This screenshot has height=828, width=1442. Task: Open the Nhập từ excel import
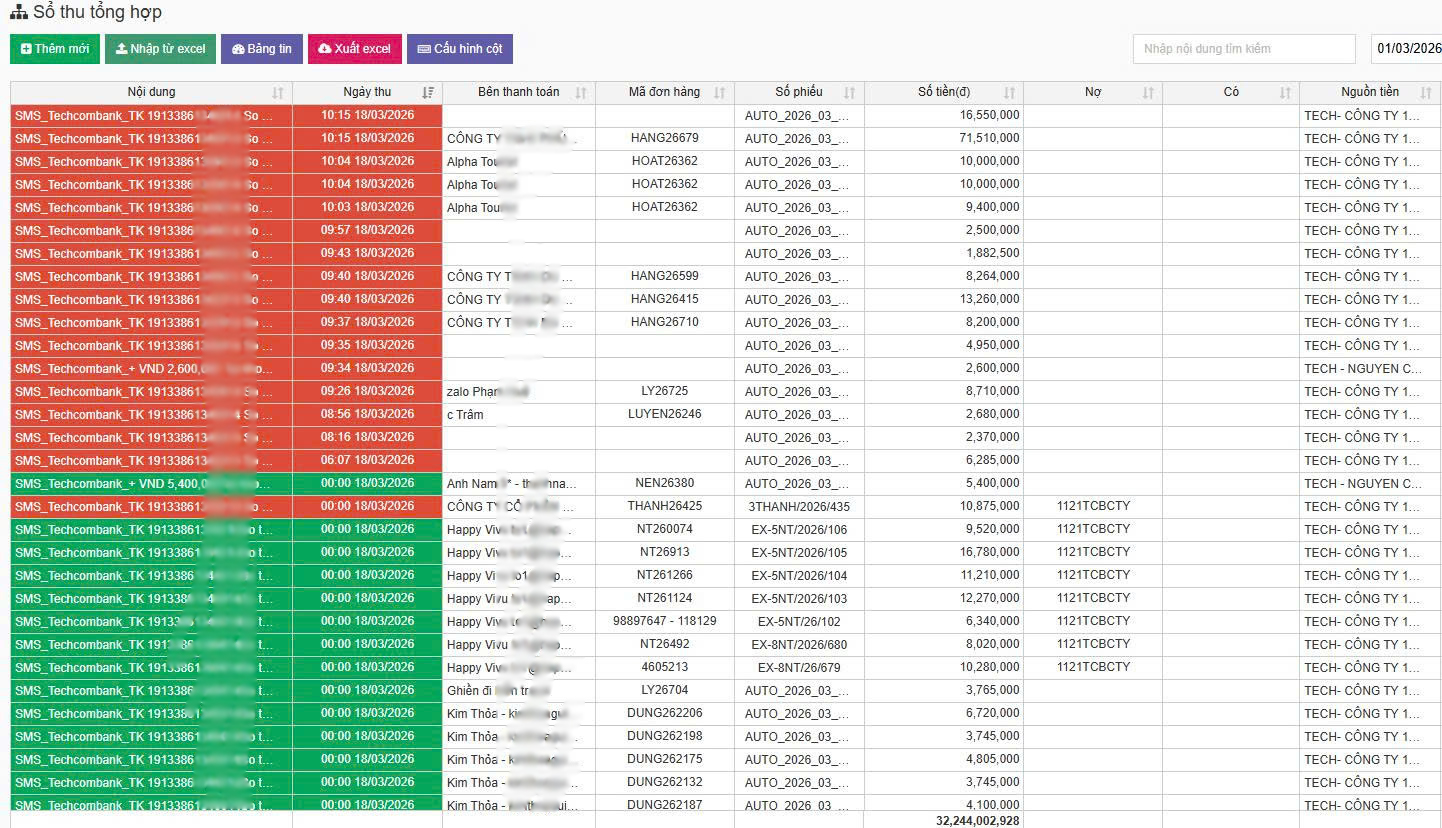(161, 49)
